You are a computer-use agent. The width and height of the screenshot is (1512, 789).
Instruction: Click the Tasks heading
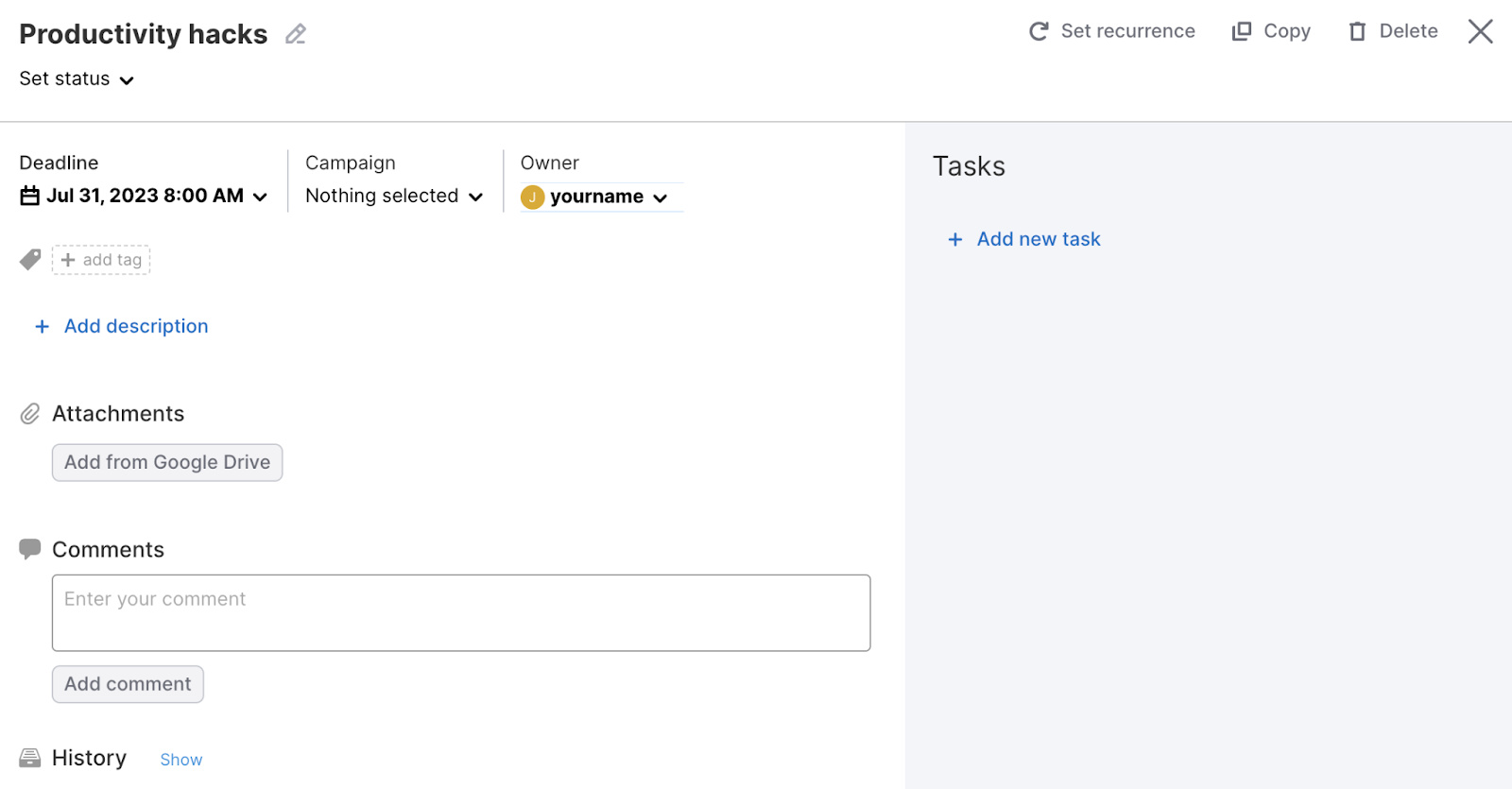tap(969, 166)
